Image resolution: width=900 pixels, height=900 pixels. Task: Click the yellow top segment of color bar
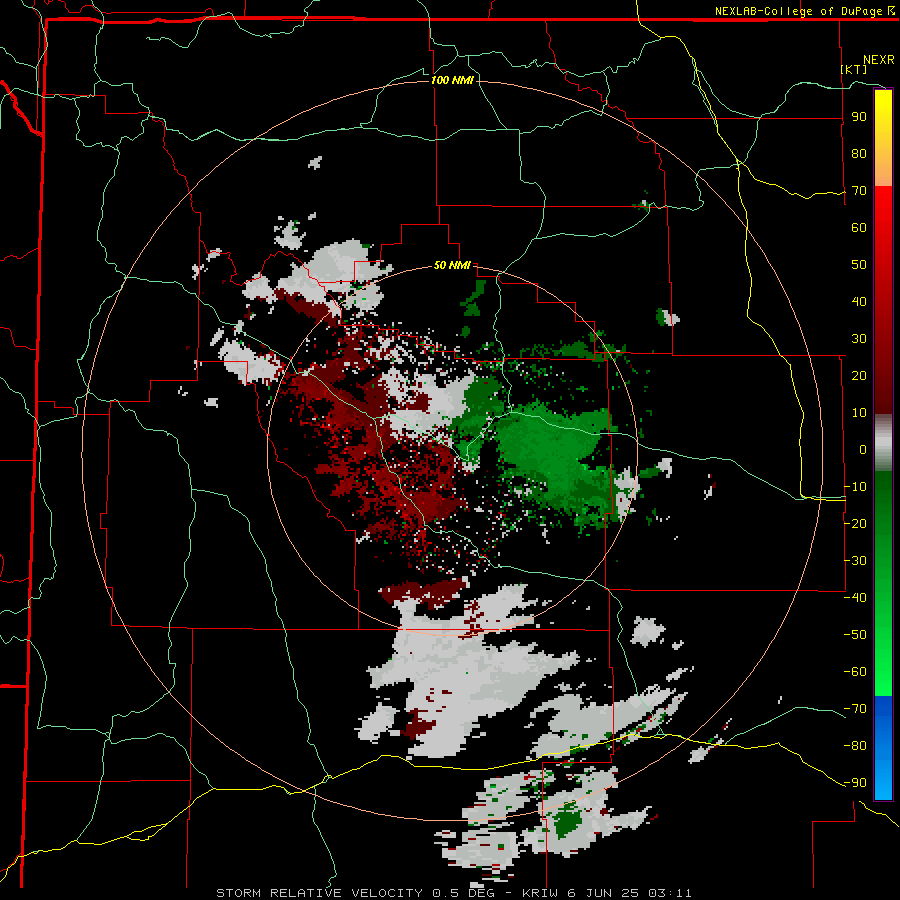[883, 138]
